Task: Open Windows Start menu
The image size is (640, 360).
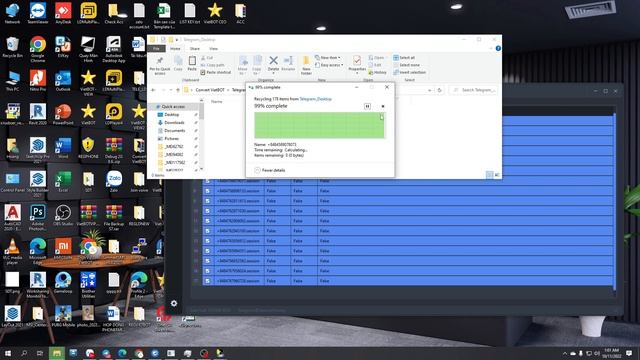Action: [7, 353]
